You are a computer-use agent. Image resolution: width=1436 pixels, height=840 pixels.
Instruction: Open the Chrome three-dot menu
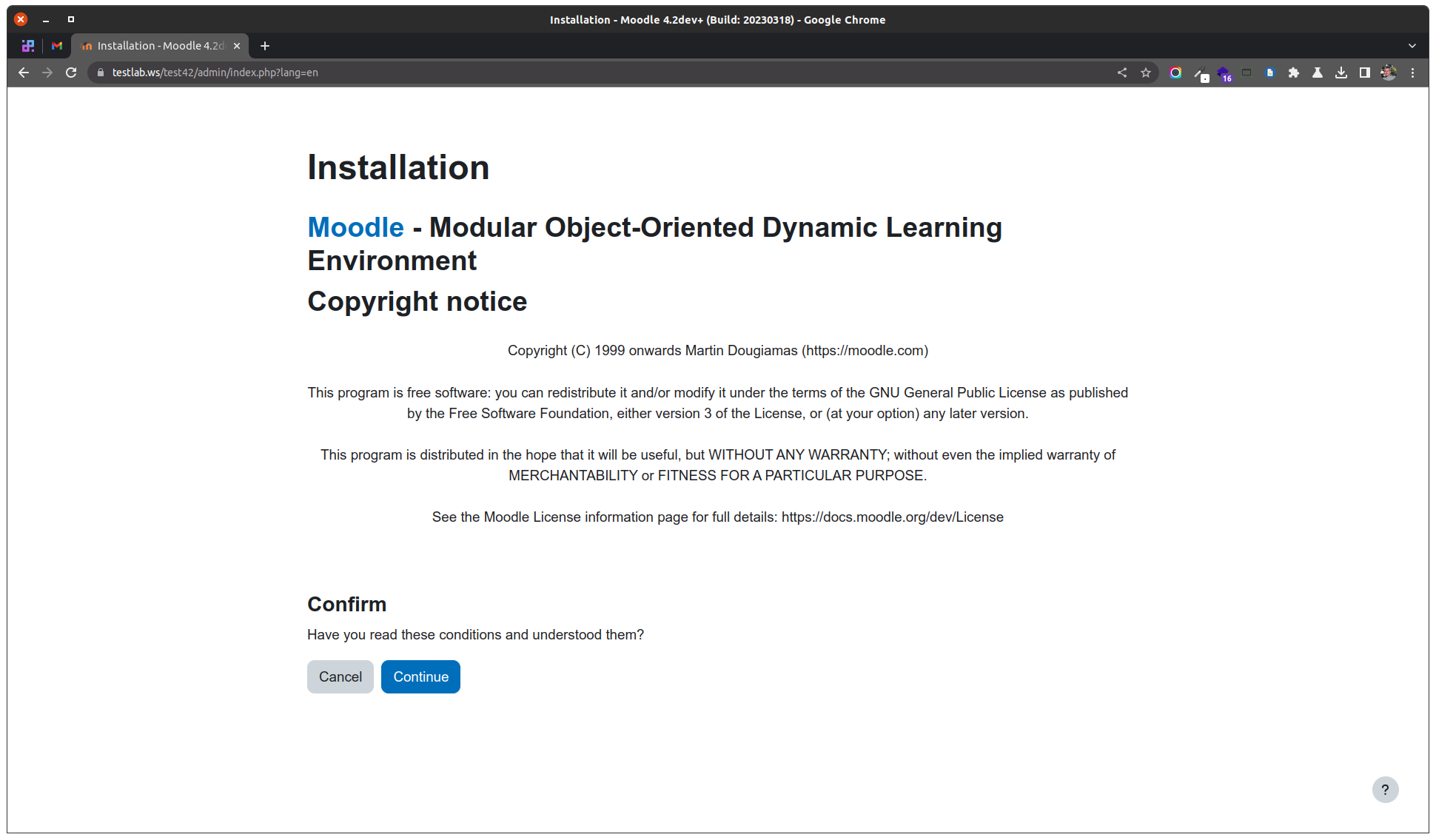(x=1412, y=73)
